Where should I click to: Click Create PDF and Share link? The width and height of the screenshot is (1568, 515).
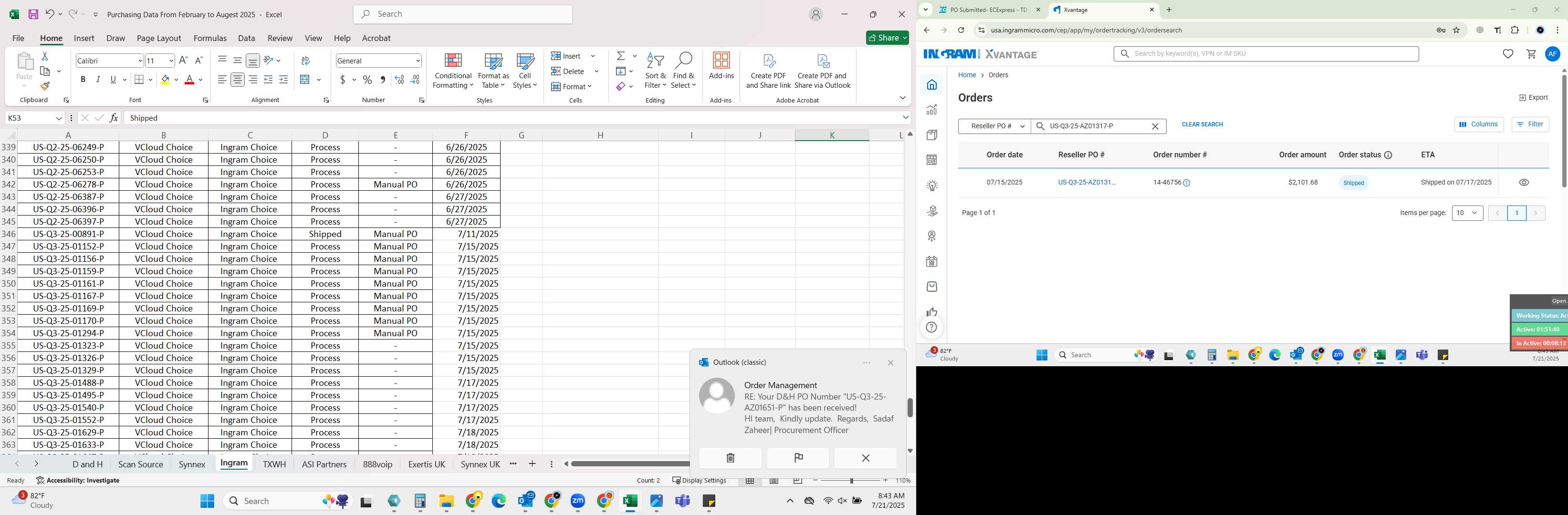click(x=768, y=71)
